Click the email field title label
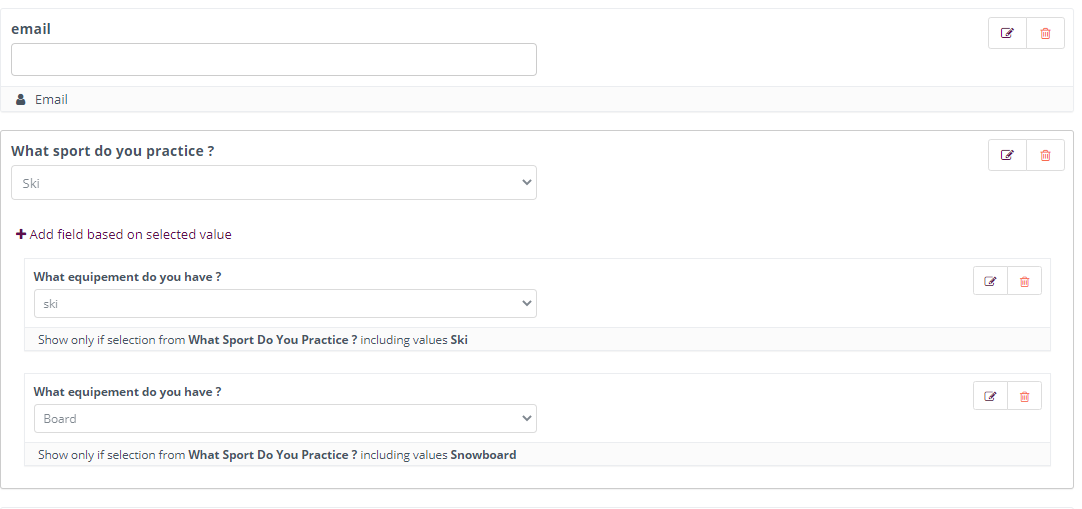This screenshot has width=1082, height=509. click(31, 29)
